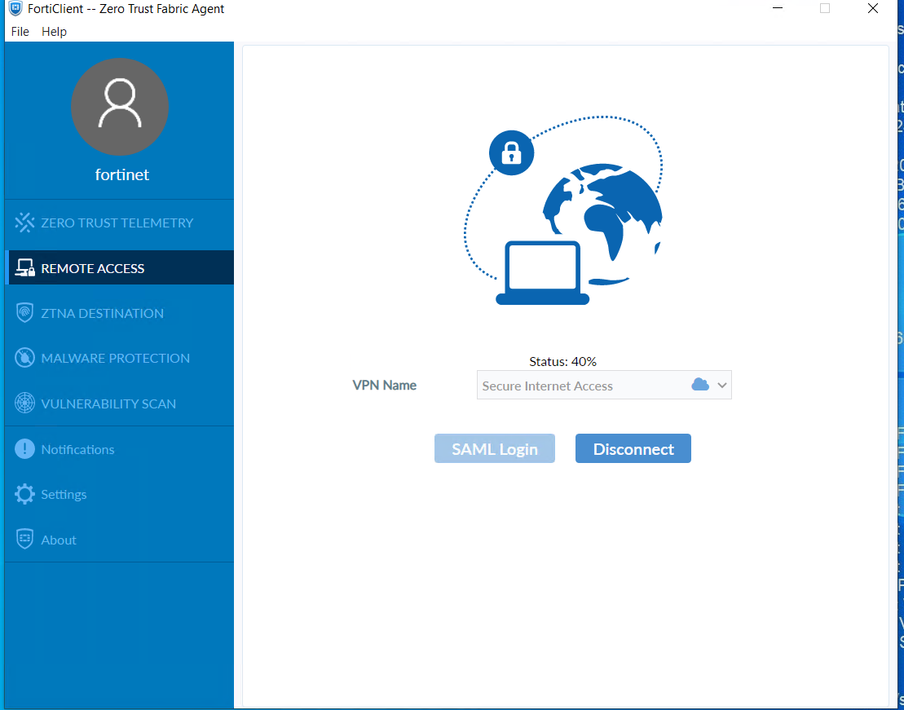The width and height of the screenshot is (904, 710).
Task: Click the Notifications exclamation icon
Action: (25, 449)
